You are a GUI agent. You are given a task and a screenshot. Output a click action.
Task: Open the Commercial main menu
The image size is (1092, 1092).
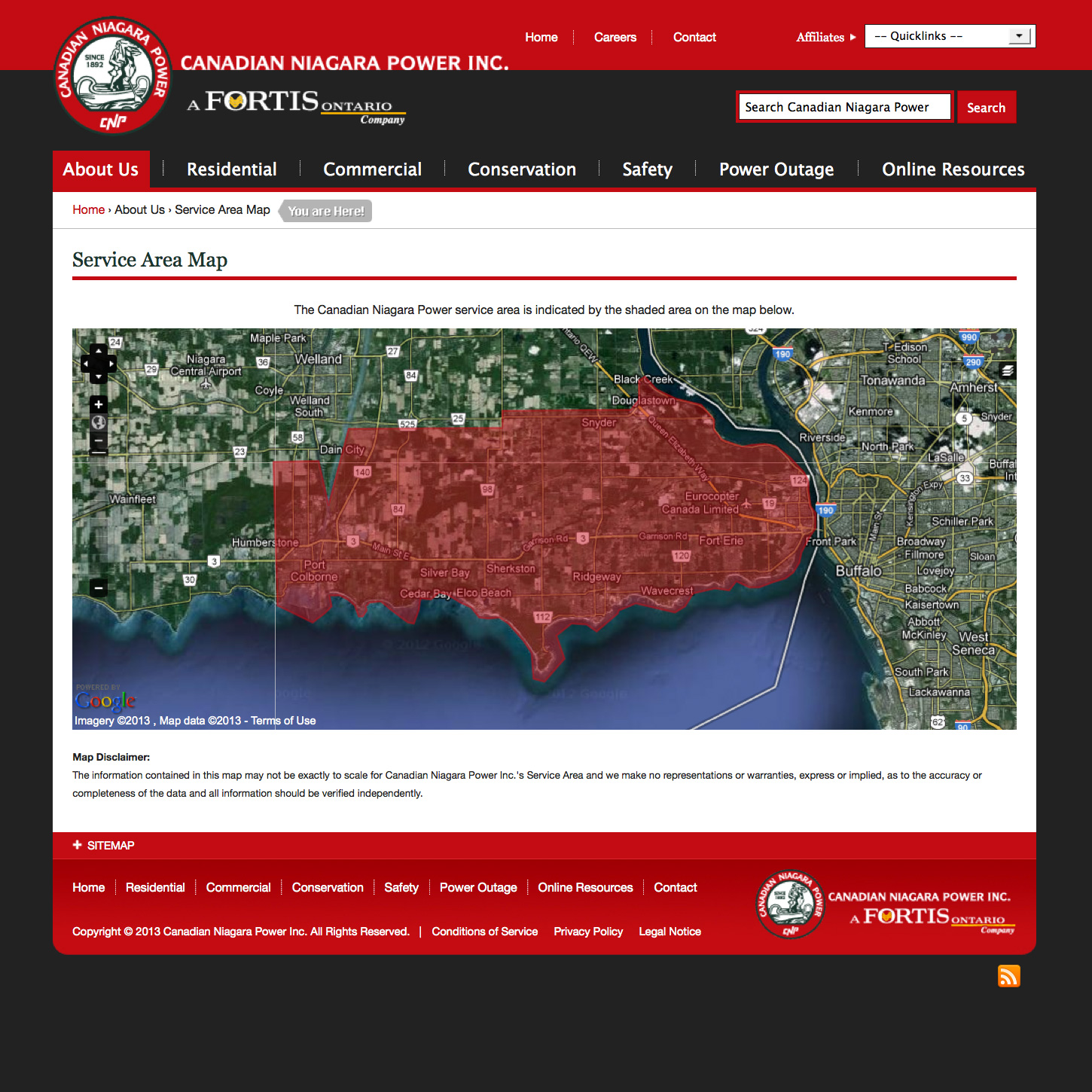pos(372,169)
